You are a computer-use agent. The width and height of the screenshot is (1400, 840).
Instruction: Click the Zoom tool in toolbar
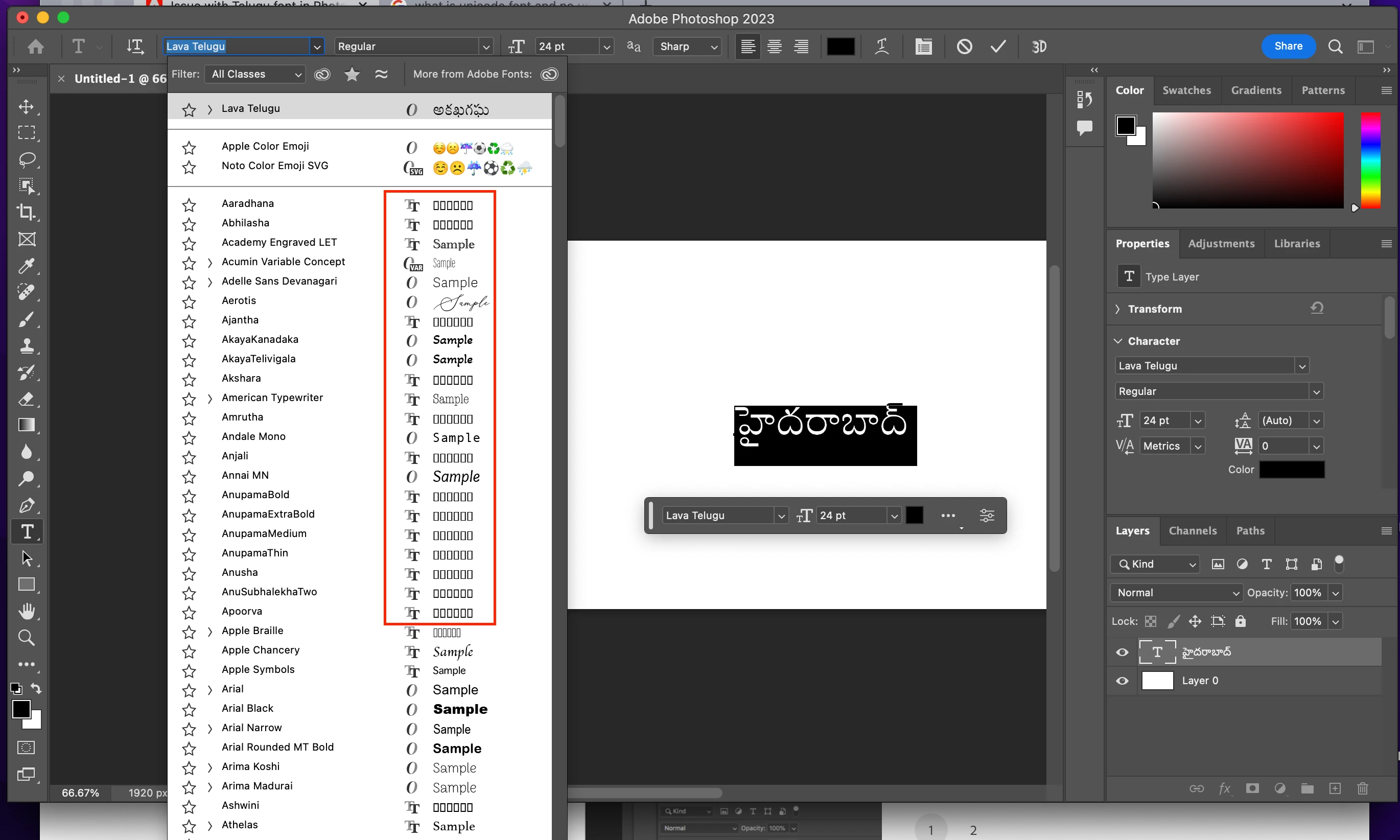pos(26,638)
